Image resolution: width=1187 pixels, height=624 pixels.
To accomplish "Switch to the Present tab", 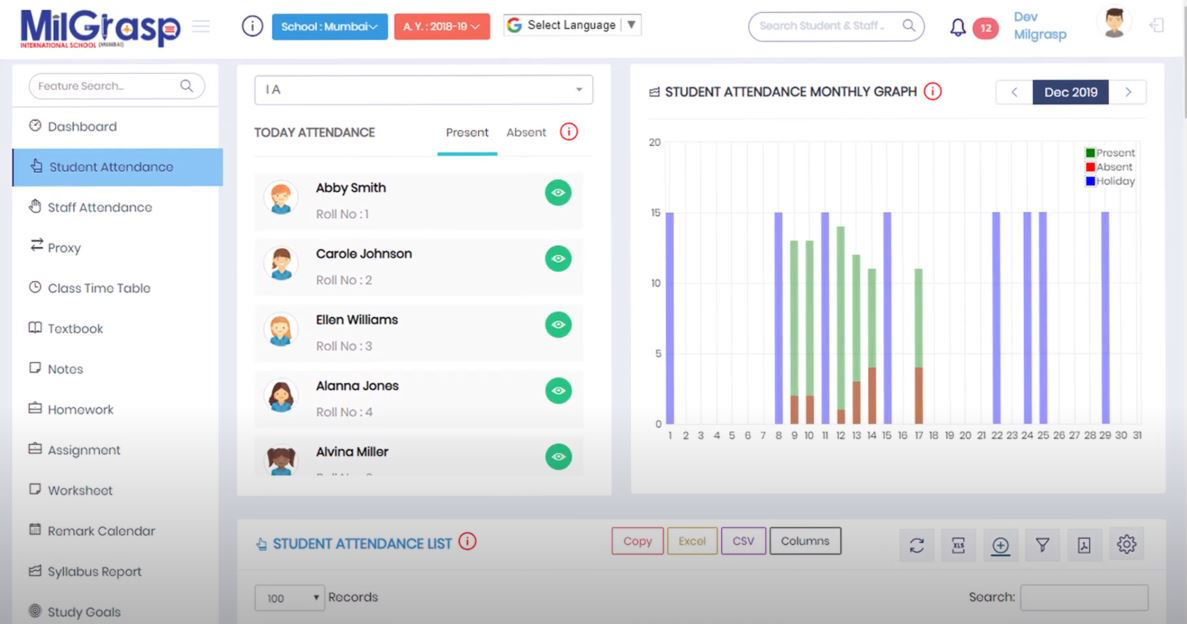I will coord(467,133).
